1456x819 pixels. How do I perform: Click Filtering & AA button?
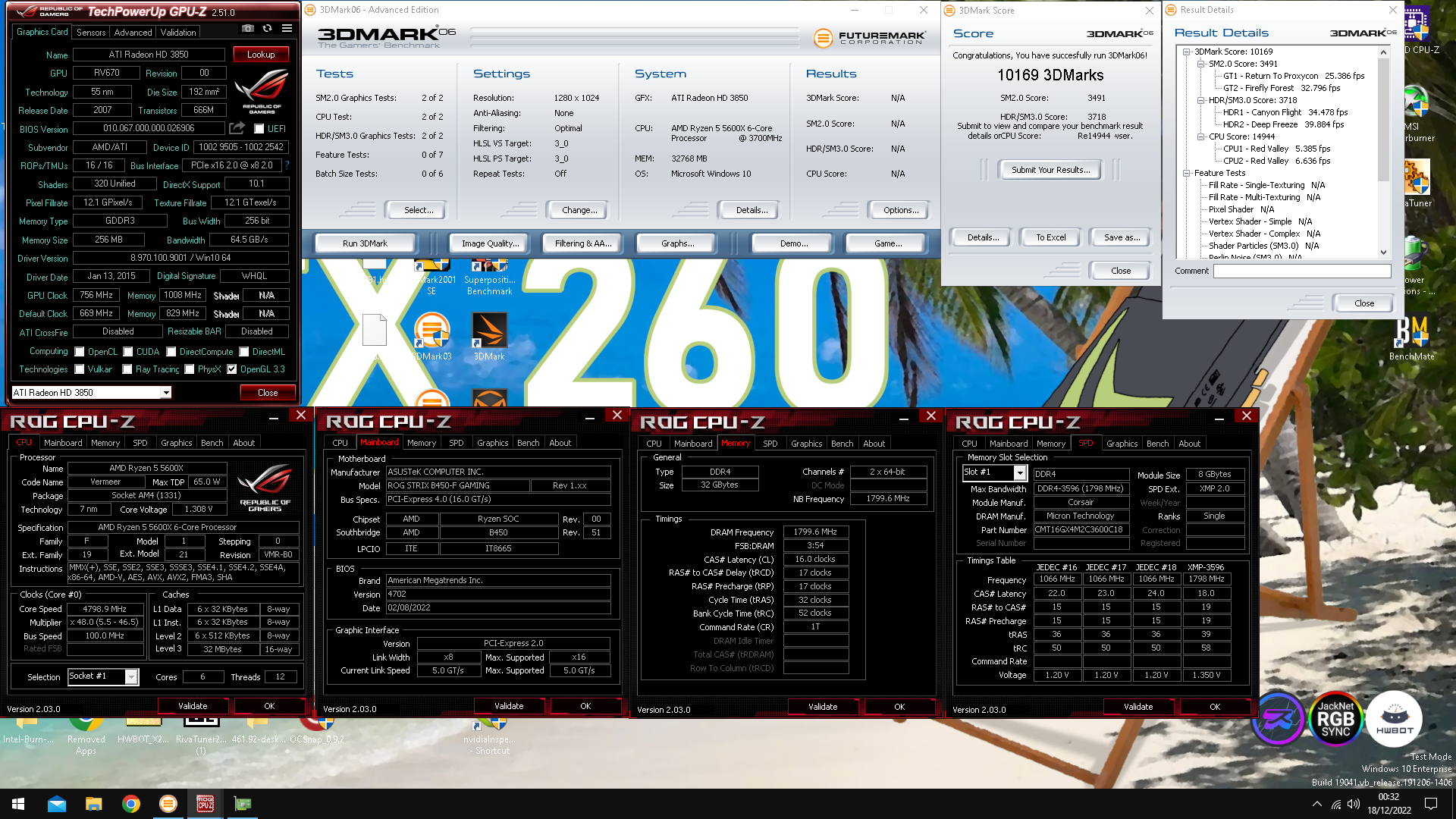582,243
